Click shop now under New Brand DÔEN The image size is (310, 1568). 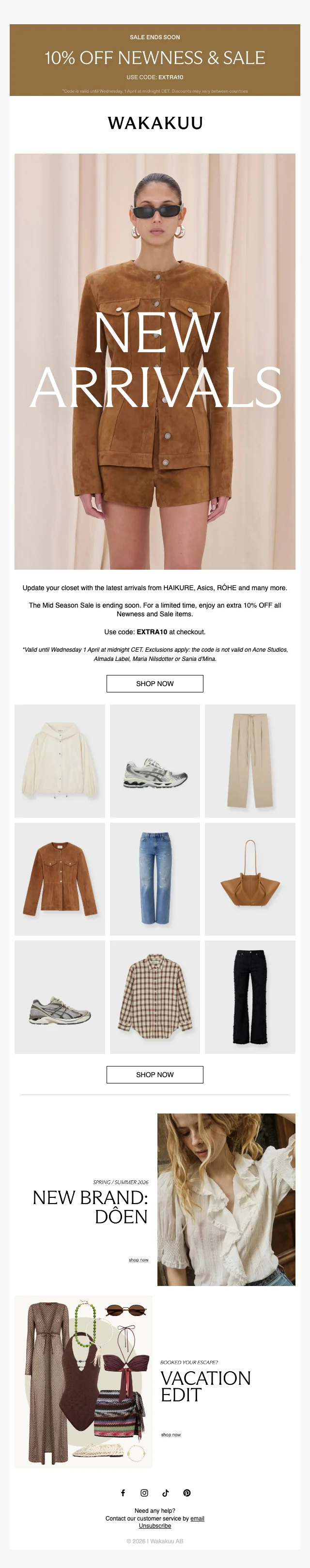click(x=138, y=1260)
